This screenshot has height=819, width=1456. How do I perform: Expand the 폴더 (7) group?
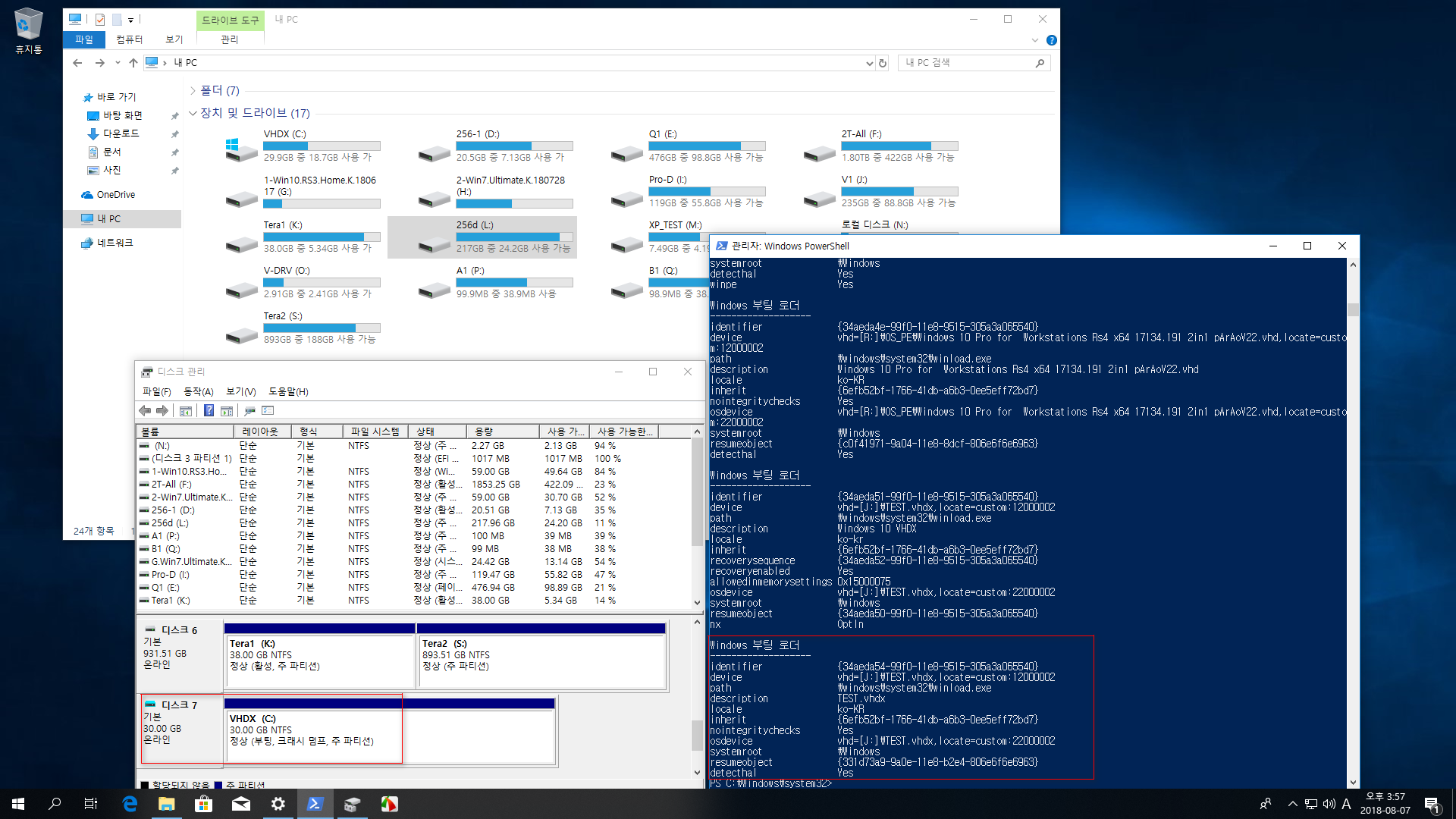point(193,91)
